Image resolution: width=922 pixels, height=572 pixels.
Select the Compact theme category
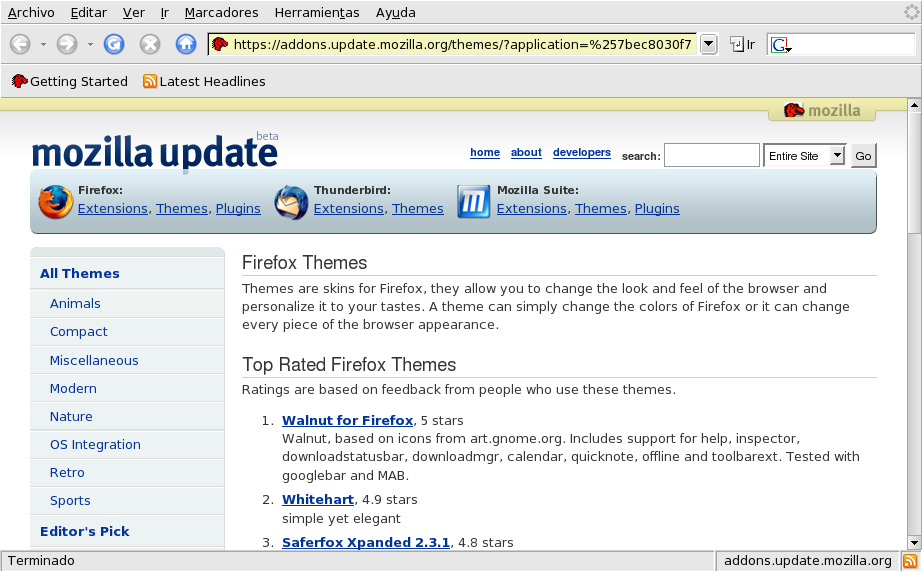tap(79, 332)
